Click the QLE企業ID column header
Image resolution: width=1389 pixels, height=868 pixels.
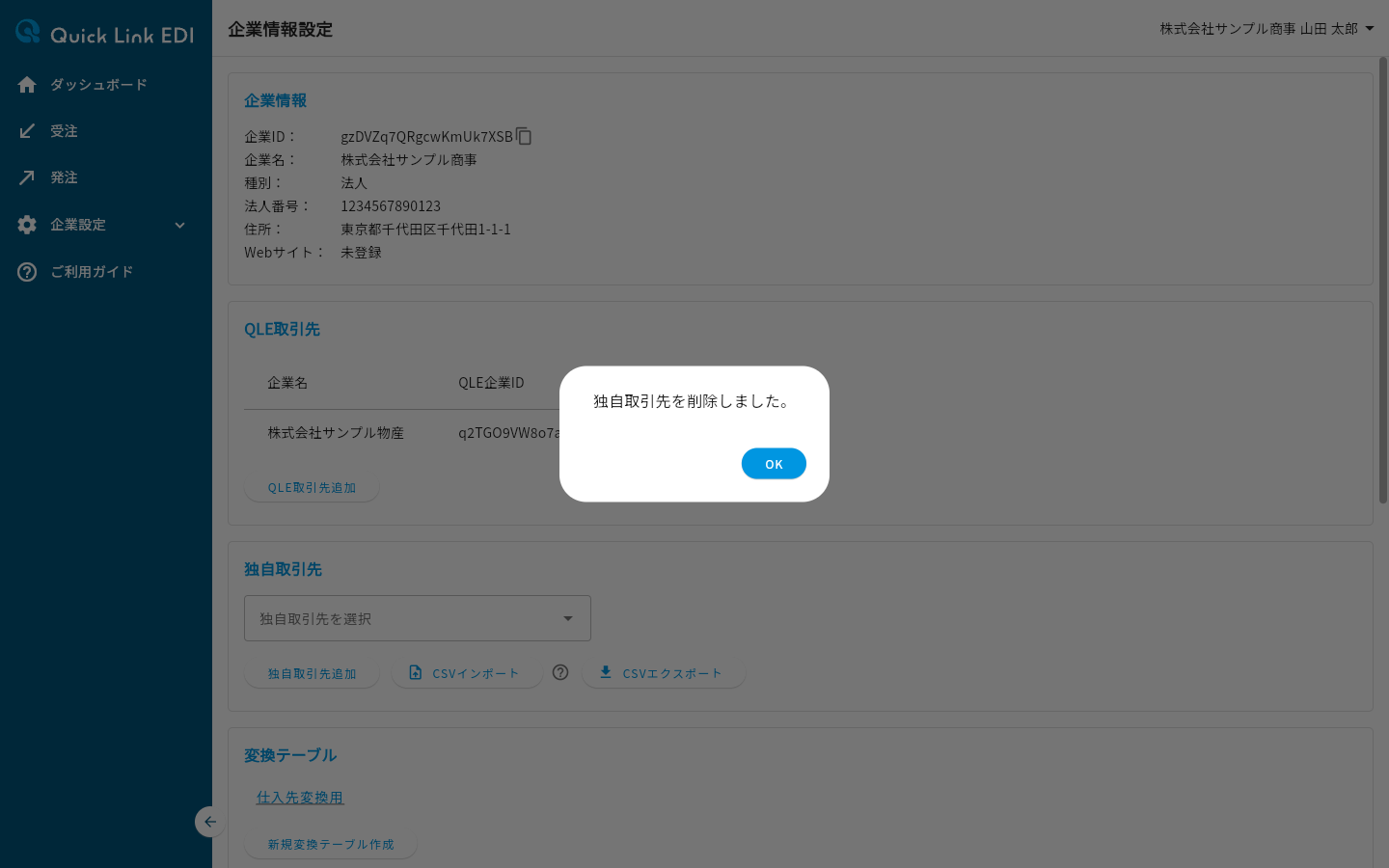point(491,383)
